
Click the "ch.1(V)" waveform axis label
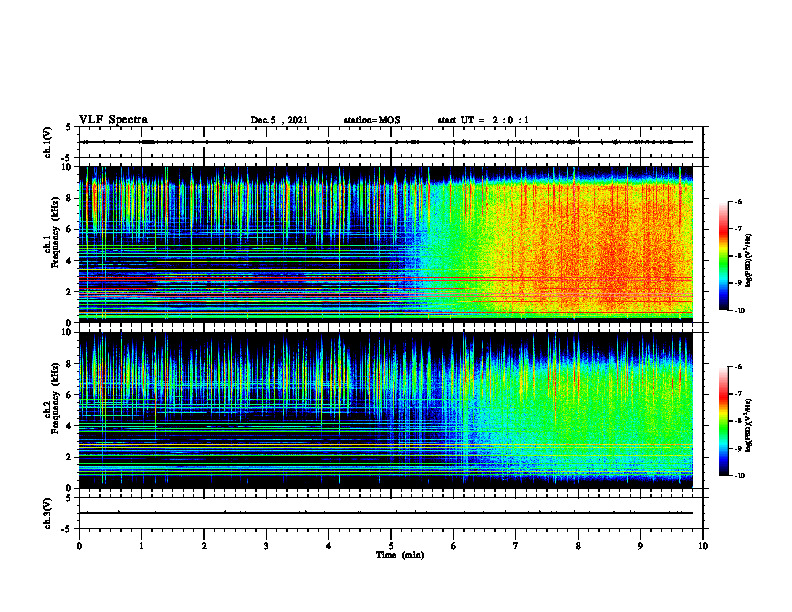point(48,142)
